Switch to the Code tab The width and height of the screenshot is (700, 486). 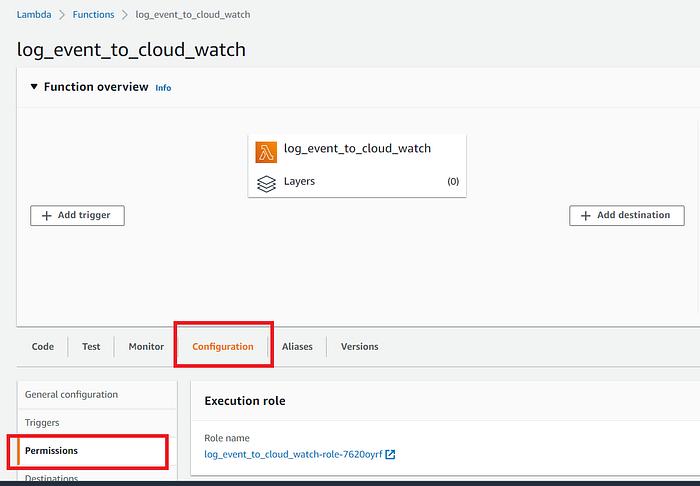pos(43,347)
